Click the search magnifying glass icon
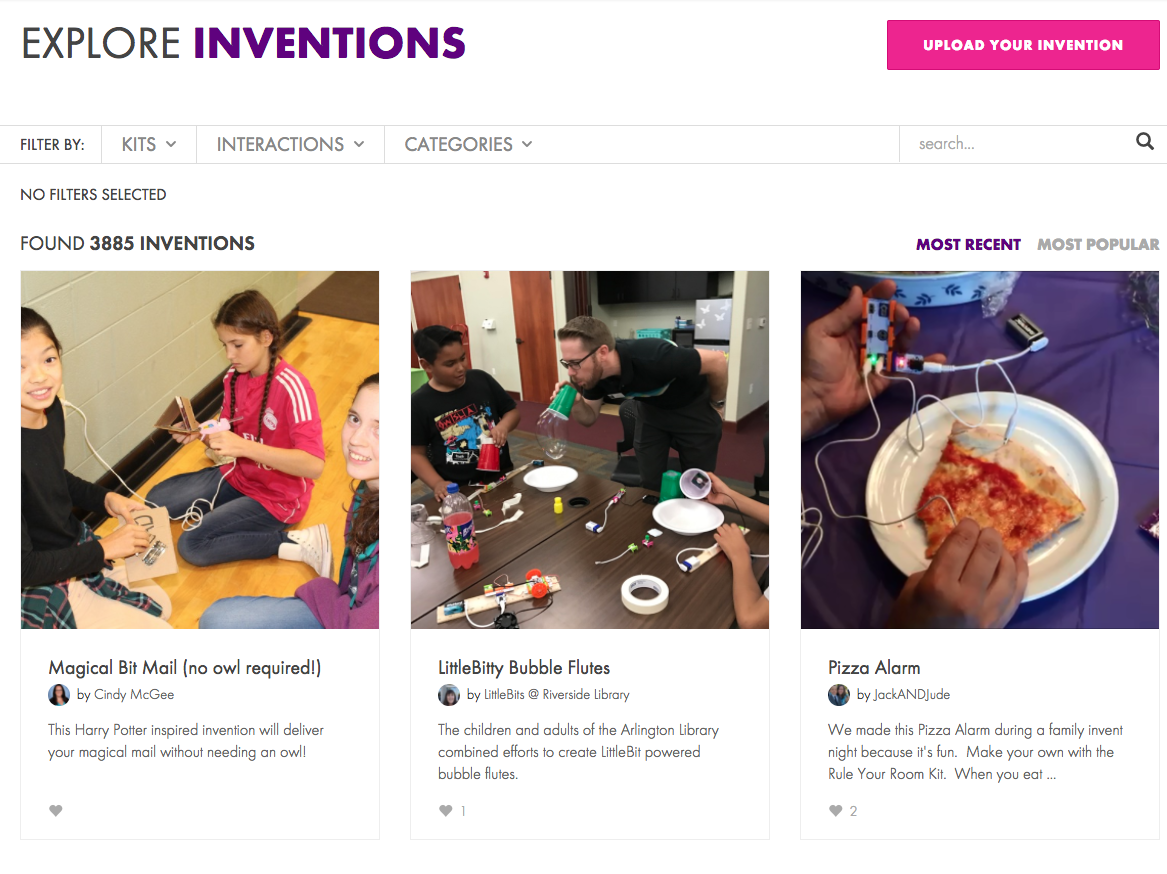Screen dimensions: 1167x874 coord(1145,141)
